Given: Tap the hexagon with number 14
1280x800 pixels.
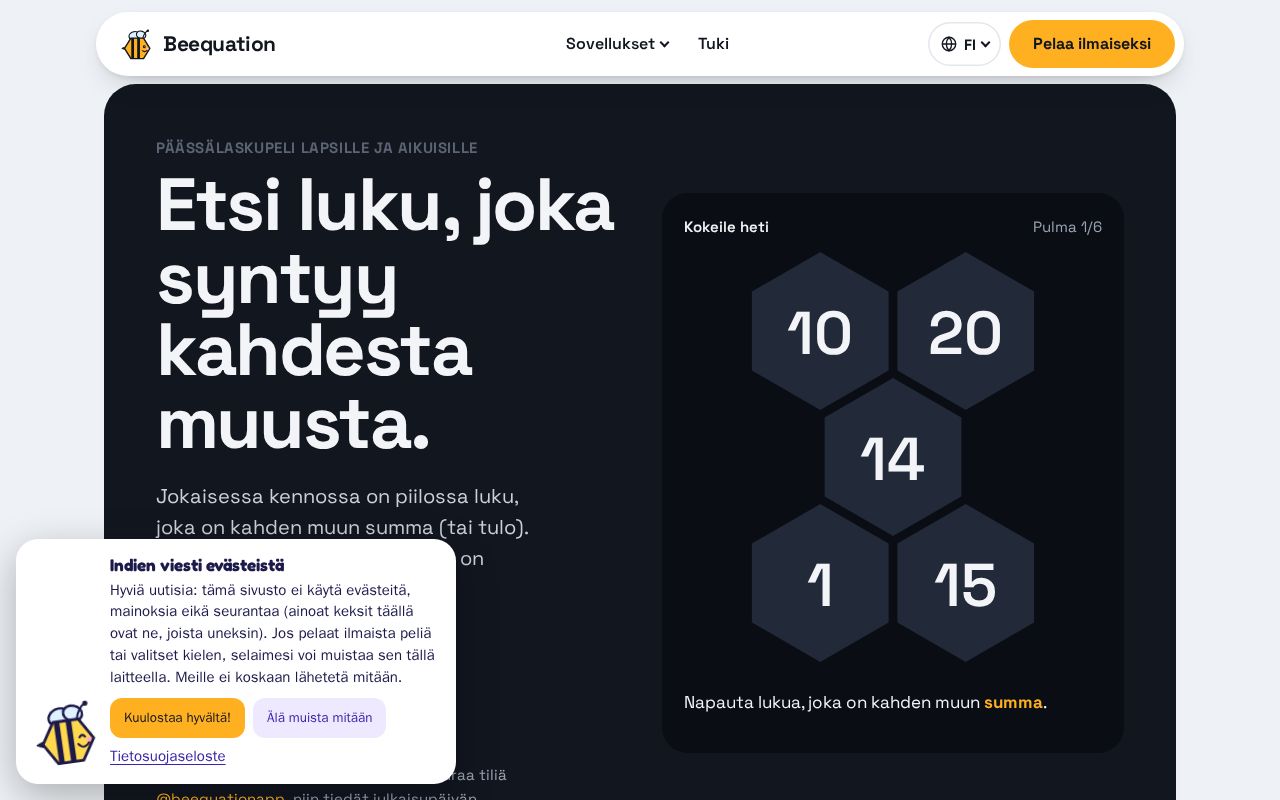Looking at the screenshot, I should [893, 457].
